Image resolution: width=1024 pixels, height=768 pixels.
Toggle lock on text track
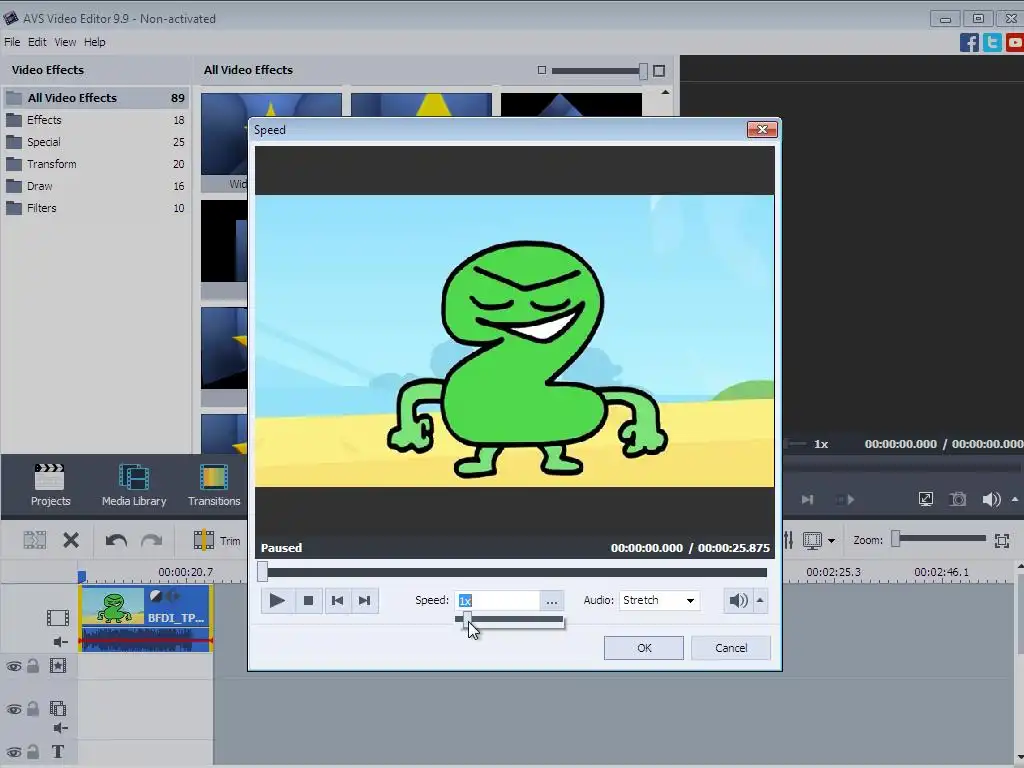click(x=33, y=752)
